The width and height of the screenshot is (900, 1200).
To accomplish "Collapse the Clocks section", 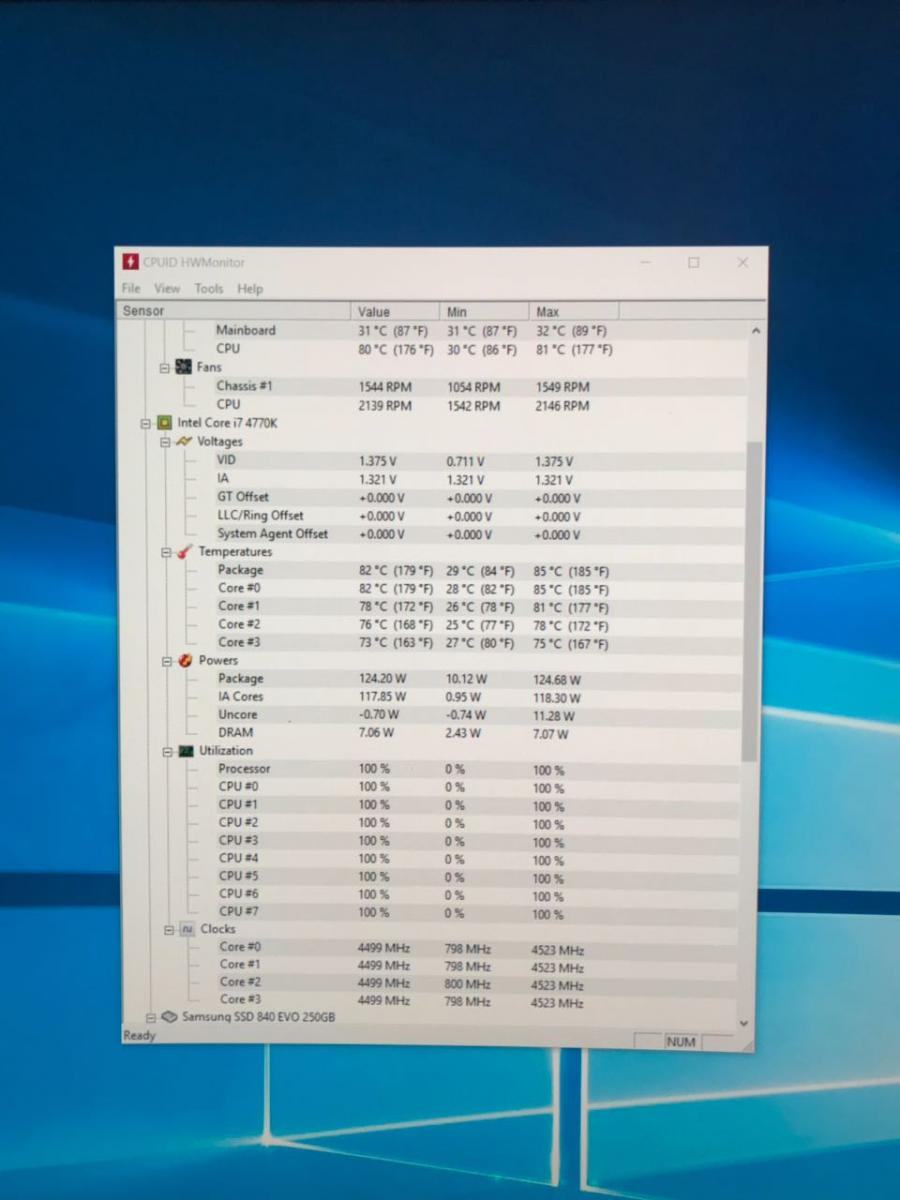I will tap(169, 930).
